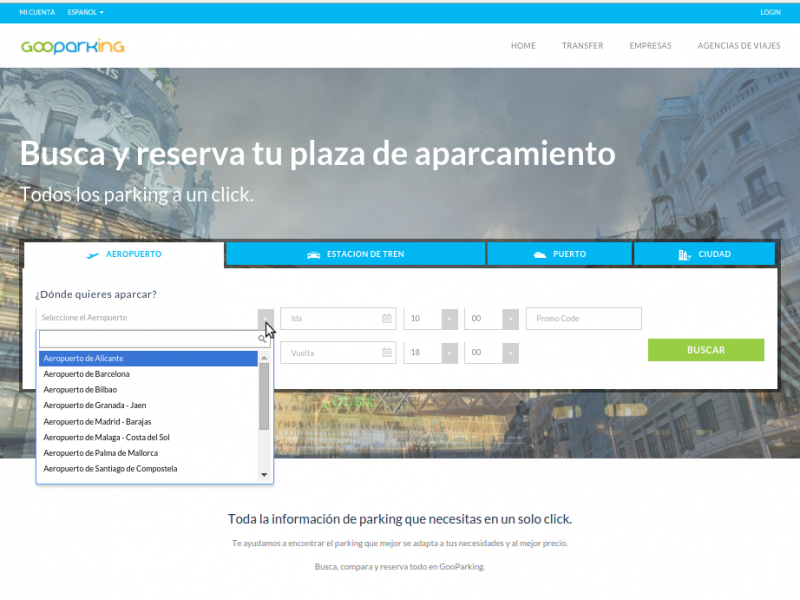
Task: Click the calendar icon in Ida field
Action: pos(387,319)
